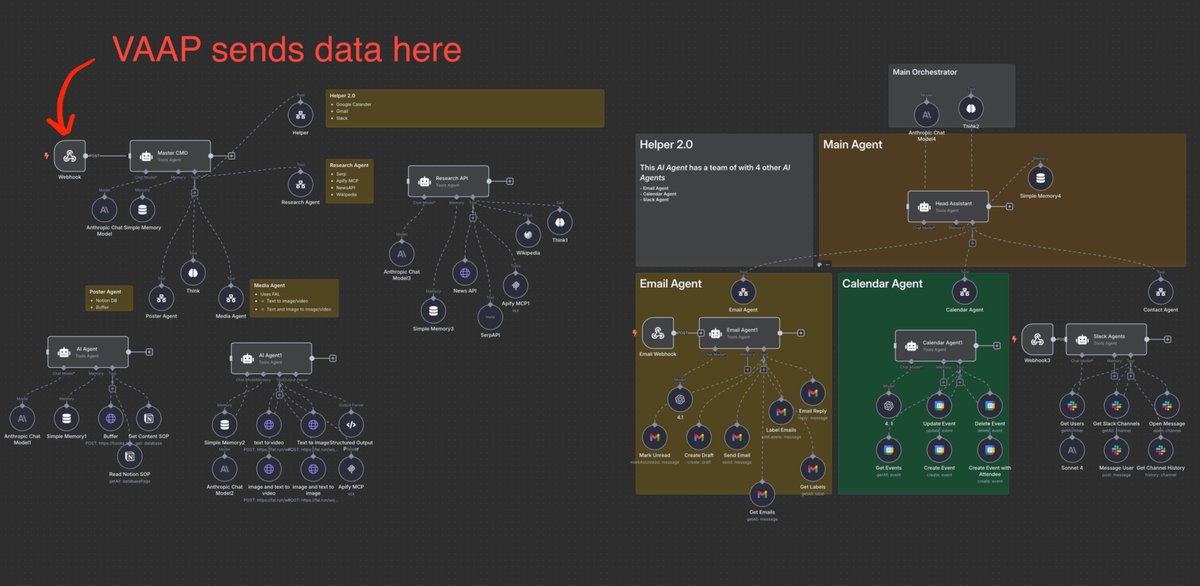Open the AI Agent1 node
1200x586 pixels.
click(271, 358)
